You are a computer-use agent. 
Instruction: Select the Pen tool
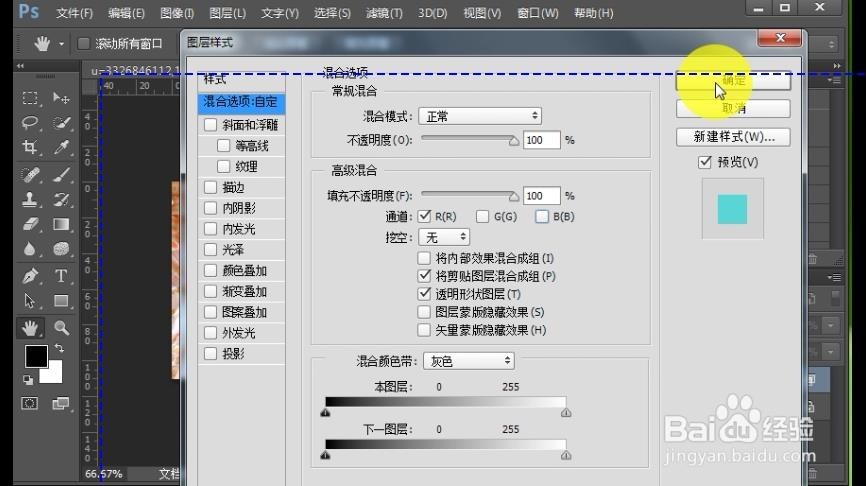tap(30, 275)
